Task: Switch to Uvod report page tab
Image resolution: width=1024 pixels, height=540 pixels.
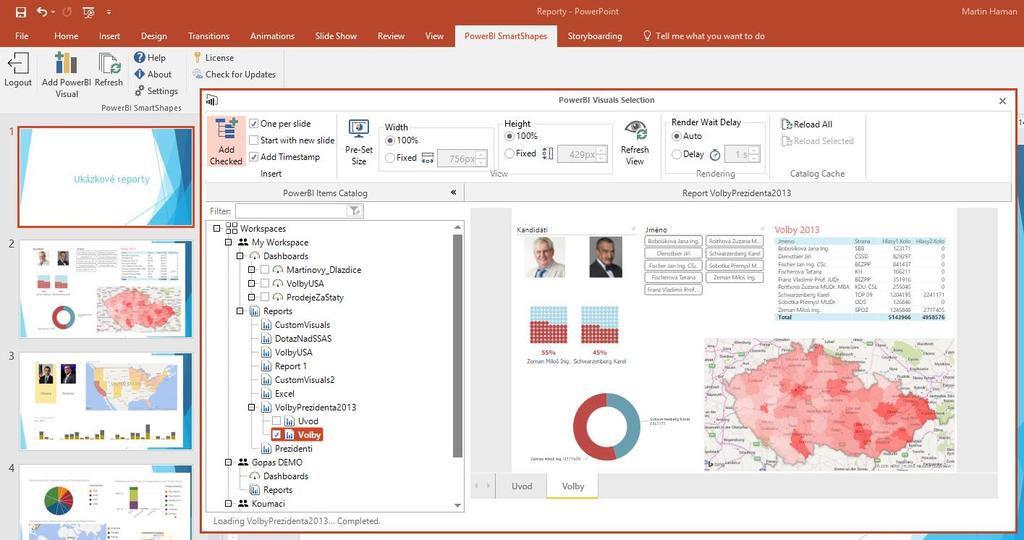Action: pos(521,486)
